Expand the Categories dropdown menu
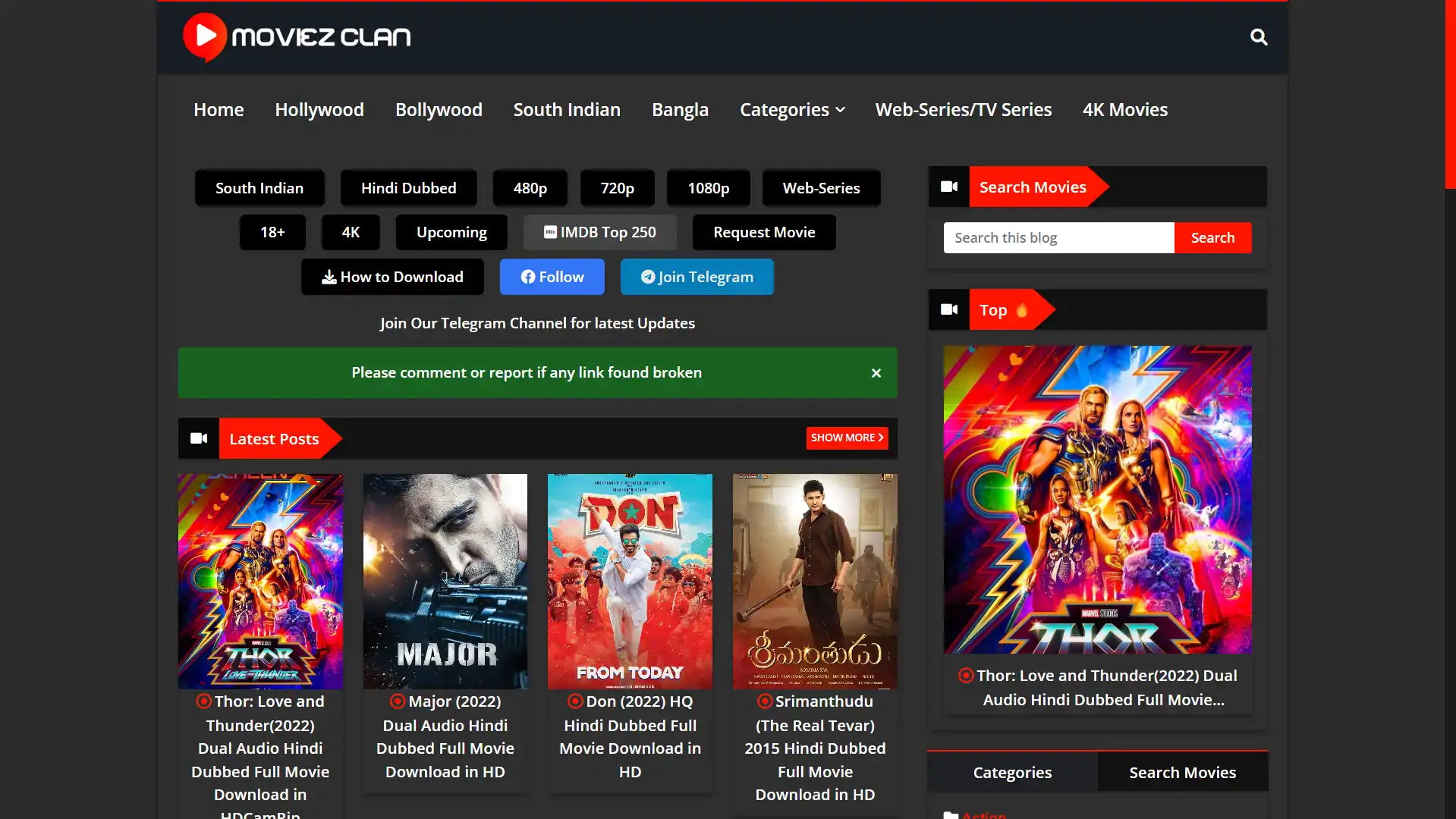This screenshot has width=1456, height=819. pos(791,110)
